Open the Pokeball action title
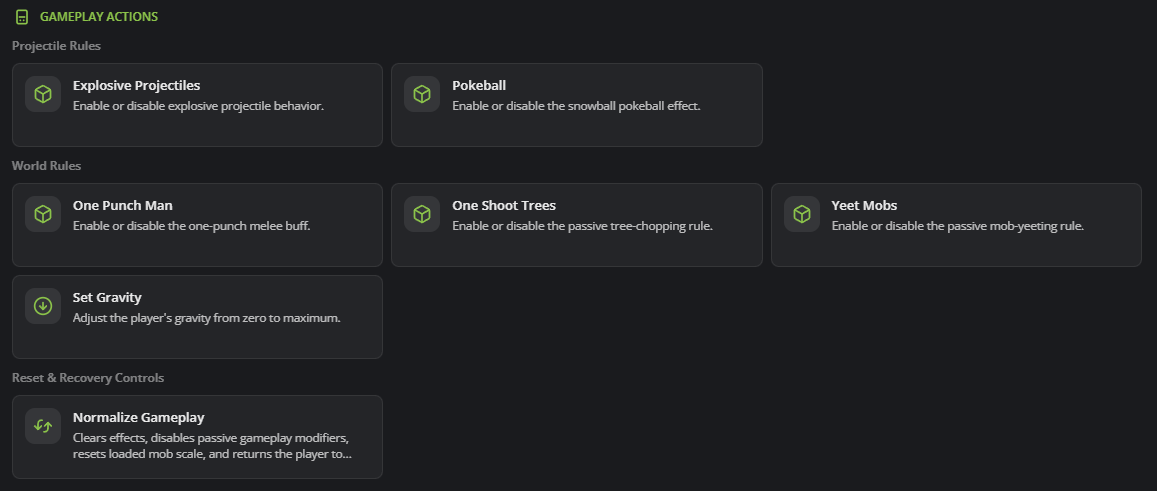The image size is (1157, 491). [479, 86]
